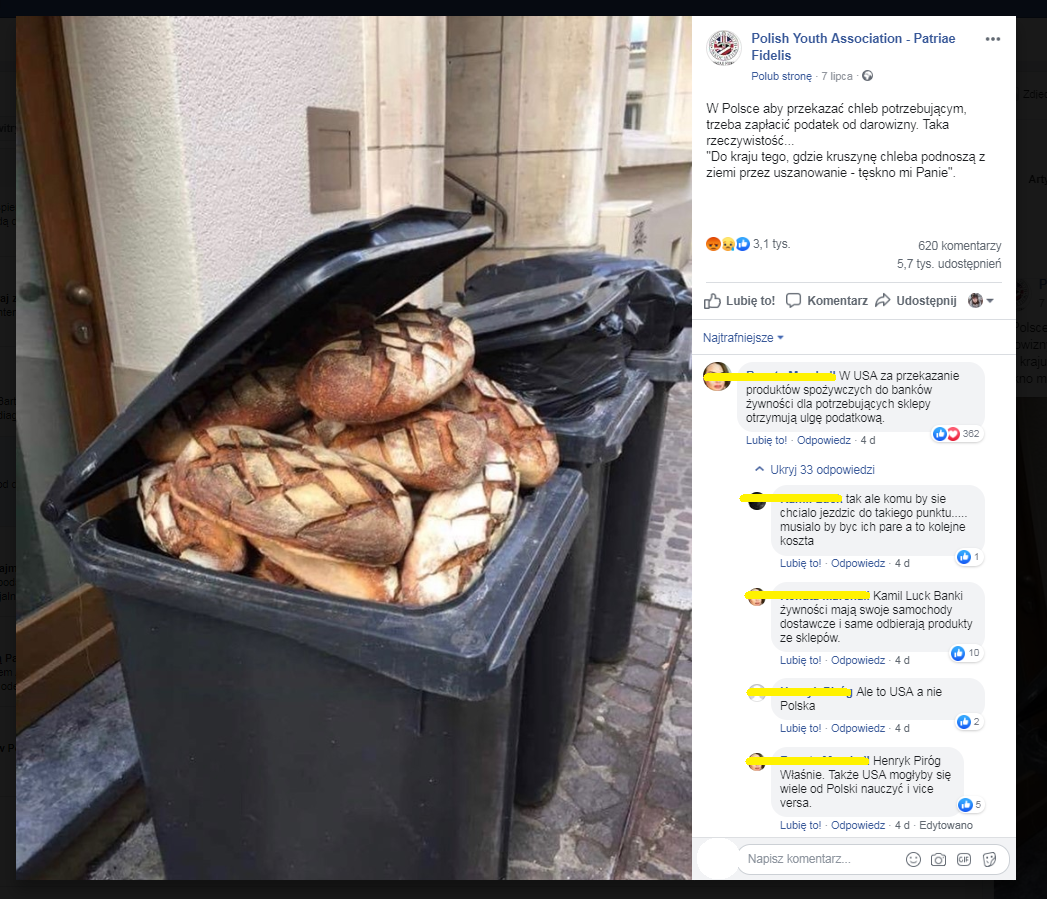The height and width of the screenshot is (899, 1047).
Task: Click the Komentarz action button
Action: [x=827, y=301]
